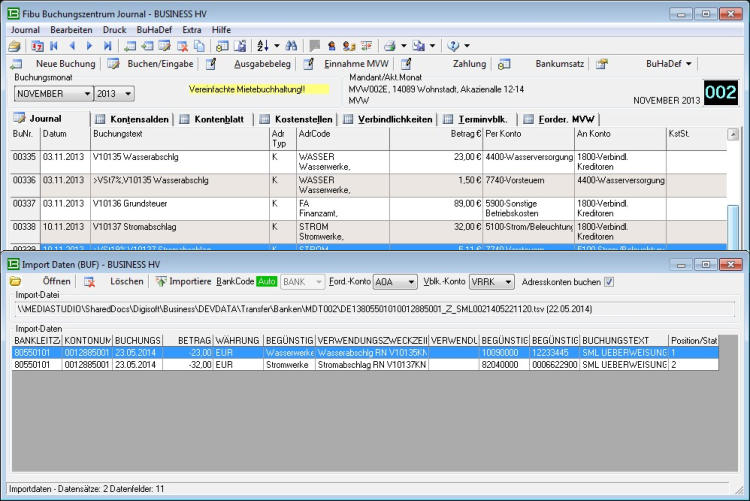Open the NOVEMBER month dropdown
Screen dimensions: 750x501
click(85, 94)
